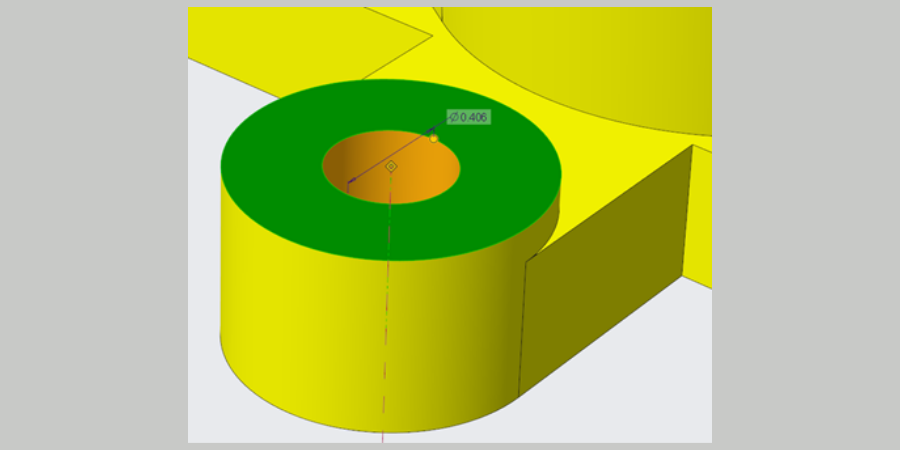Click the dashed red axis line below the boss
The image size is (900, 450).
[385, 400]
